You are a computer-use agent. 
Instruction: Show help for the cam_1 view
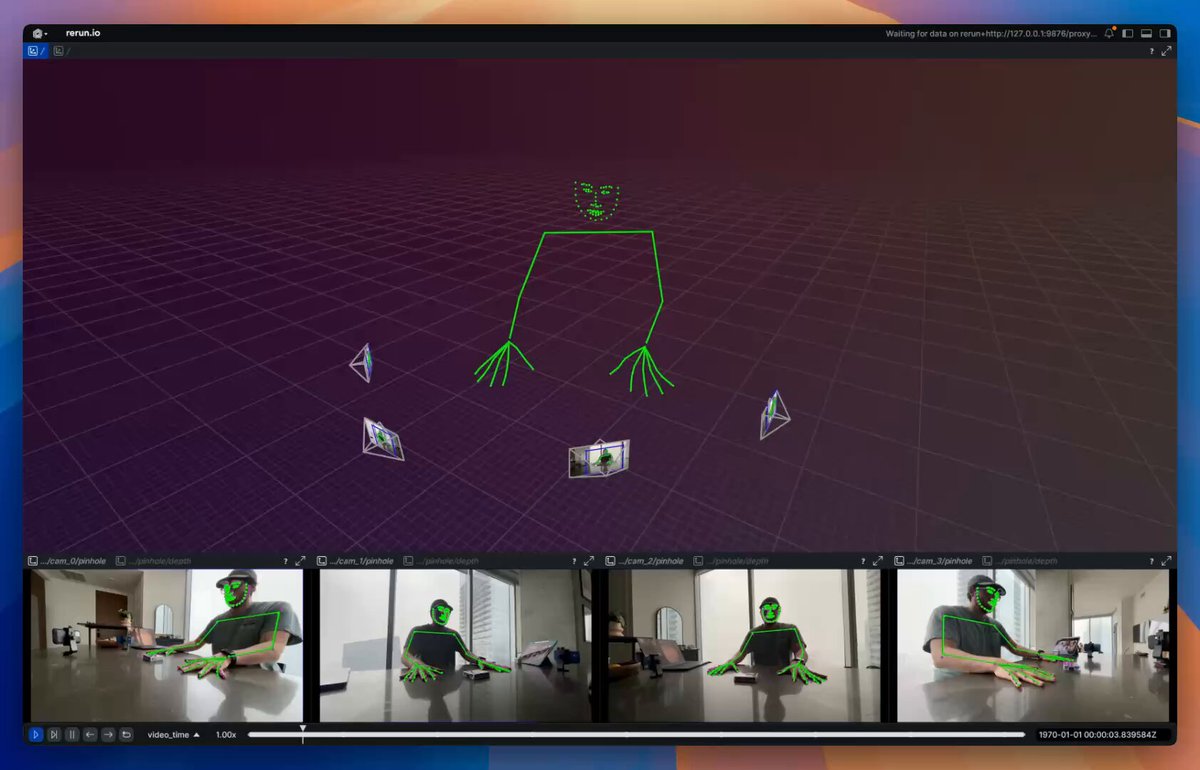[x=574, y=561]
